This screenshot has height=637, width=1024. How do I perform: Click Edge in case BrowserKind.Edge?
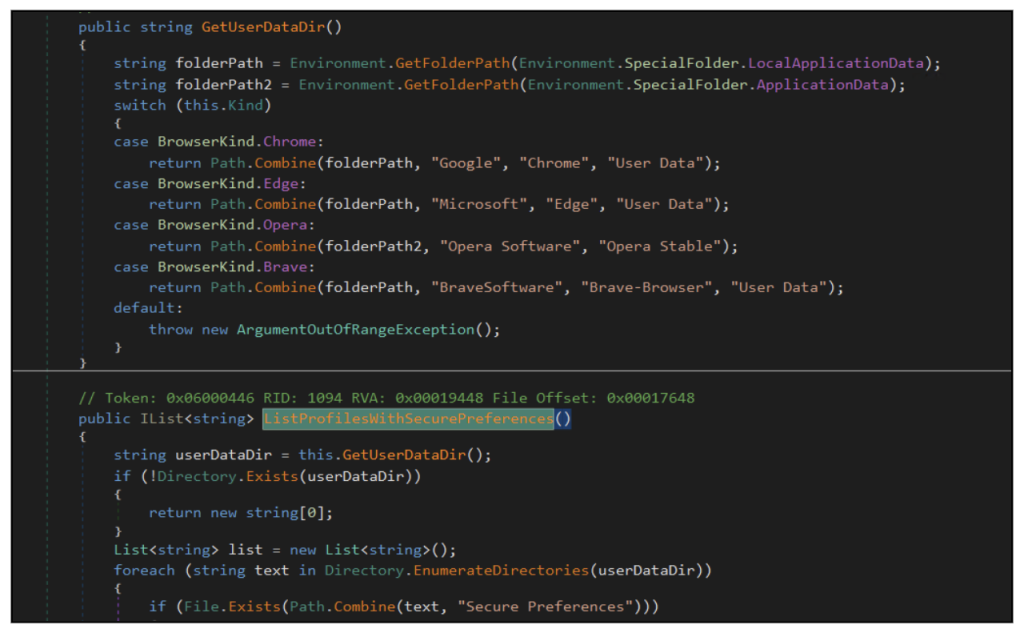(281, 184)
